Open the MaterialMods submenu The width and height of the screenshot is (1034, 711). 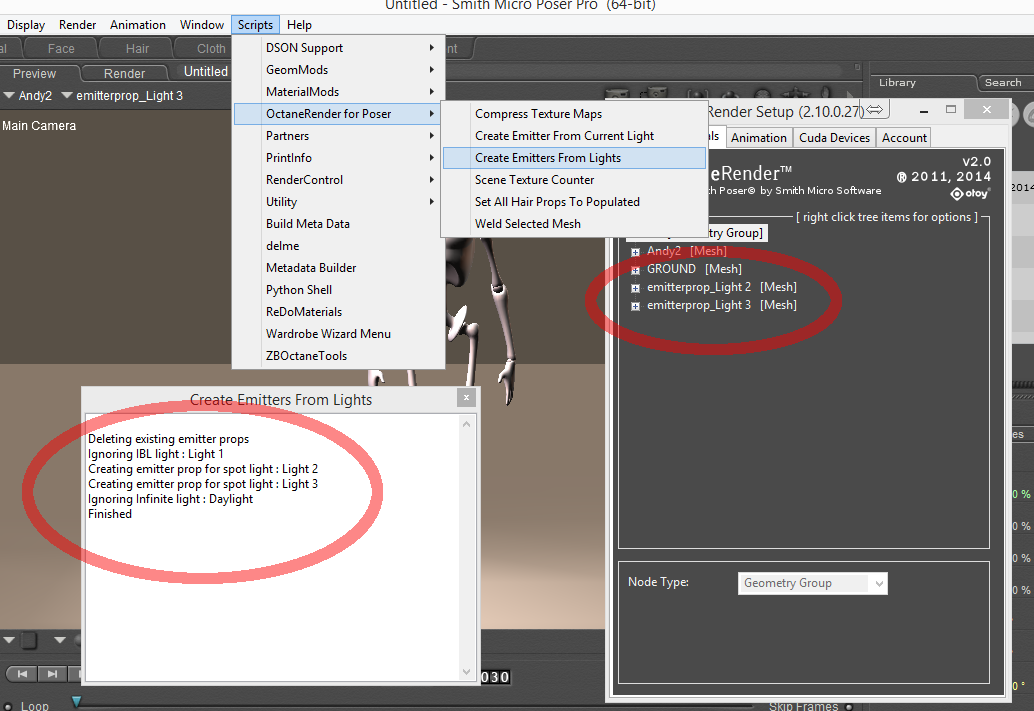(x=339, y=92)
